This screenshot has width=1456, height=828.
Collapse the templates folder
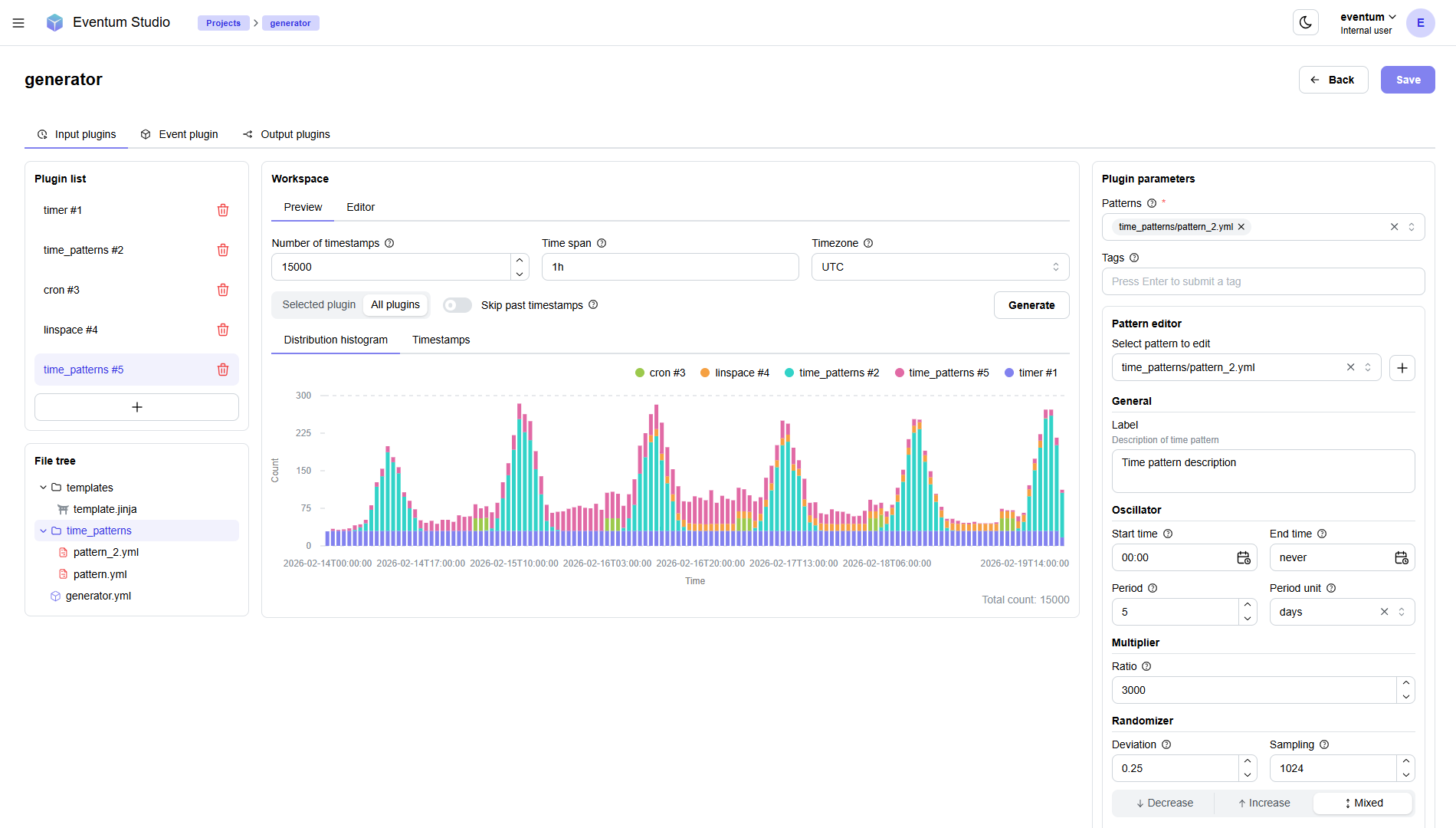(44, 488)
